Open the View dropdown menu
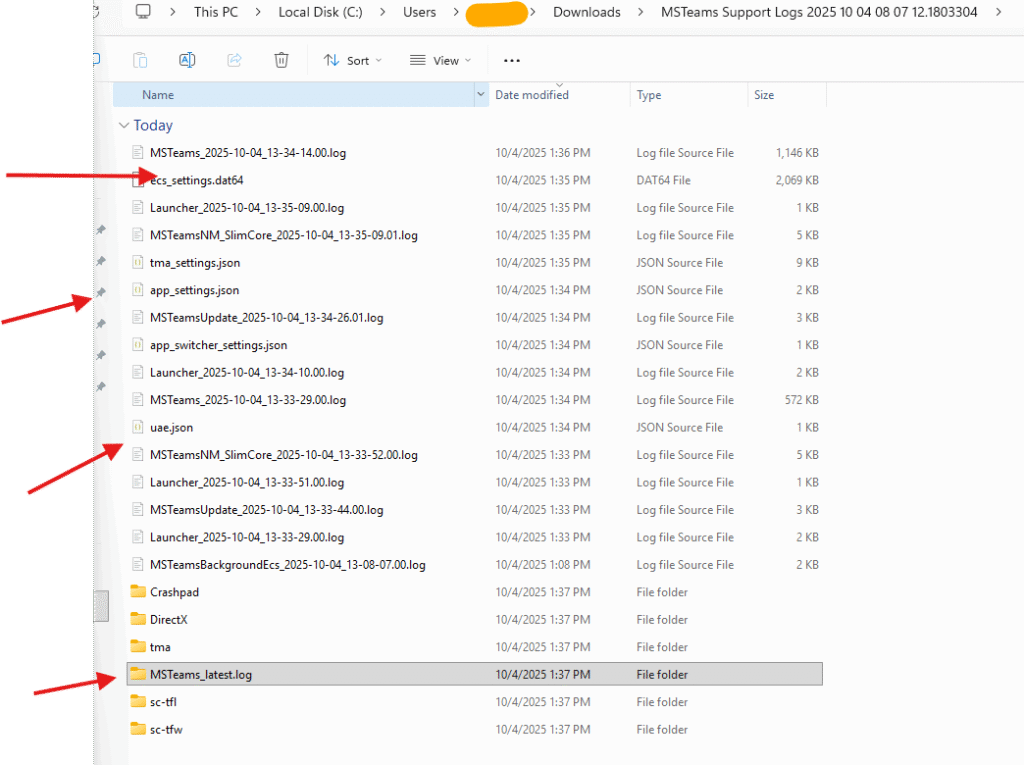1024x765 pixels. [x=438, y=61]
